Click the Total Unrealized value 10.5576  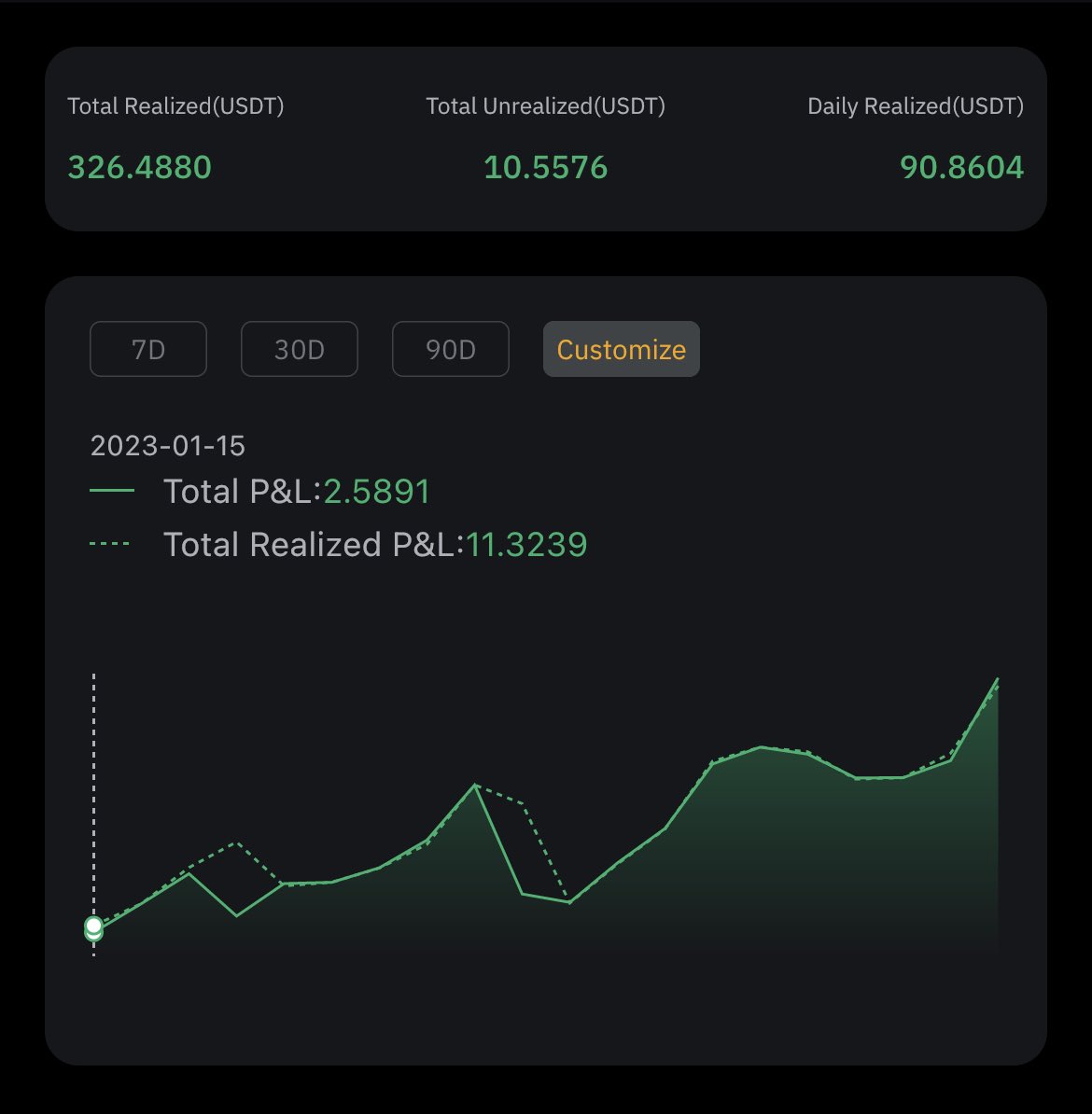coord(545,168)
